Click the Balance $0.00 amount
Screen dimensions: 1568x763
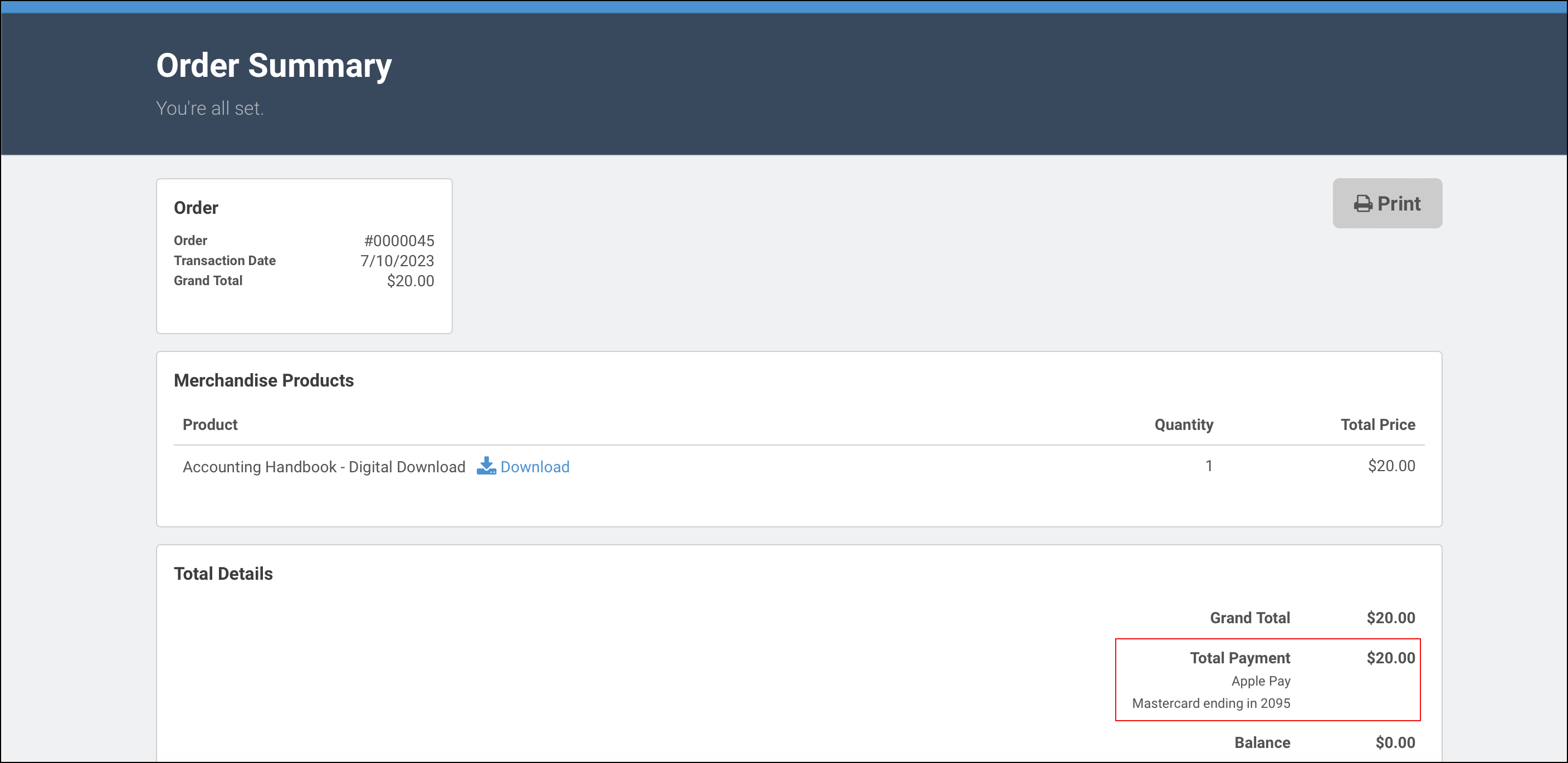coord(1395,743)
